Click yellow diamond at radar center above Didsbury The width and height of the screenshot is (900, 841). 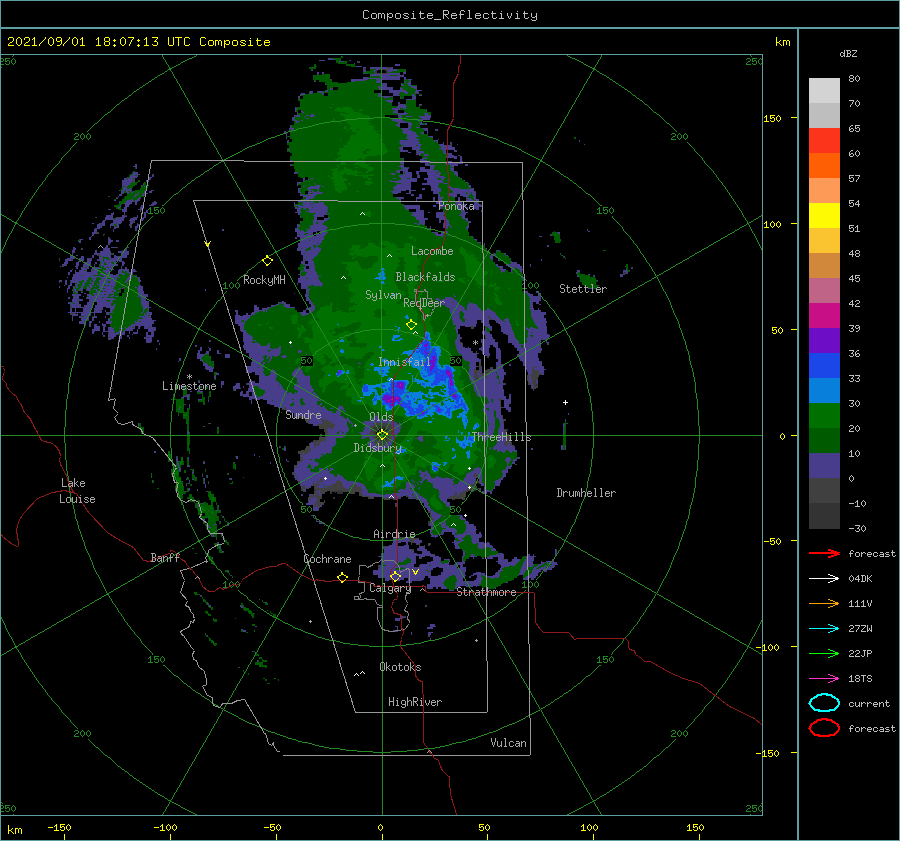click(x=382, y=435)
